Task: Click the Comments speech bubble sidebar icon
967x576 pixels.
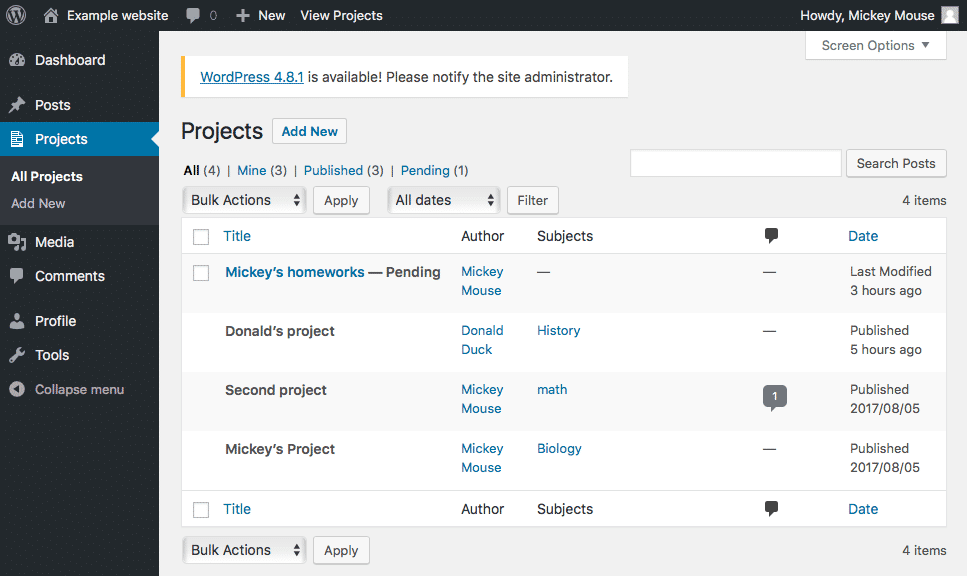Action: (17, 276)
